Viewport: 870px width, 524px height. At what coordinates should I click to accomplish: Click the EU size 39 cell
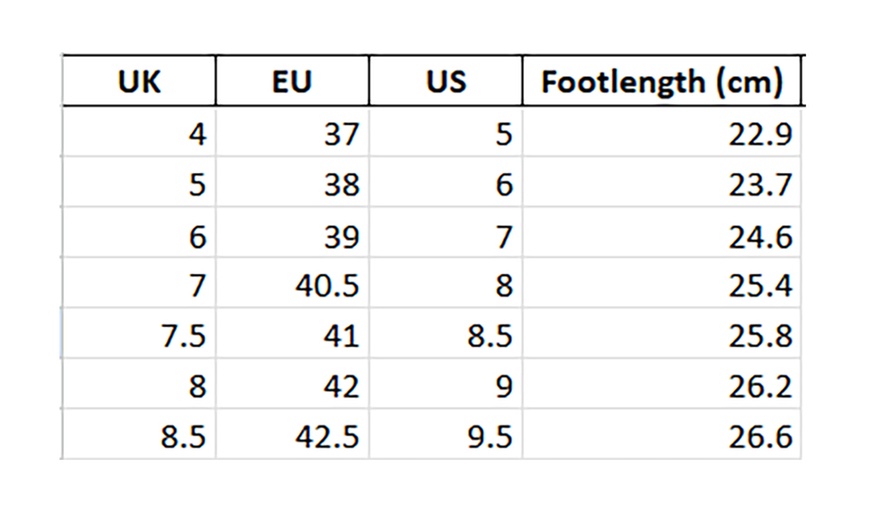pyautogui.click(x=292, y=236)
